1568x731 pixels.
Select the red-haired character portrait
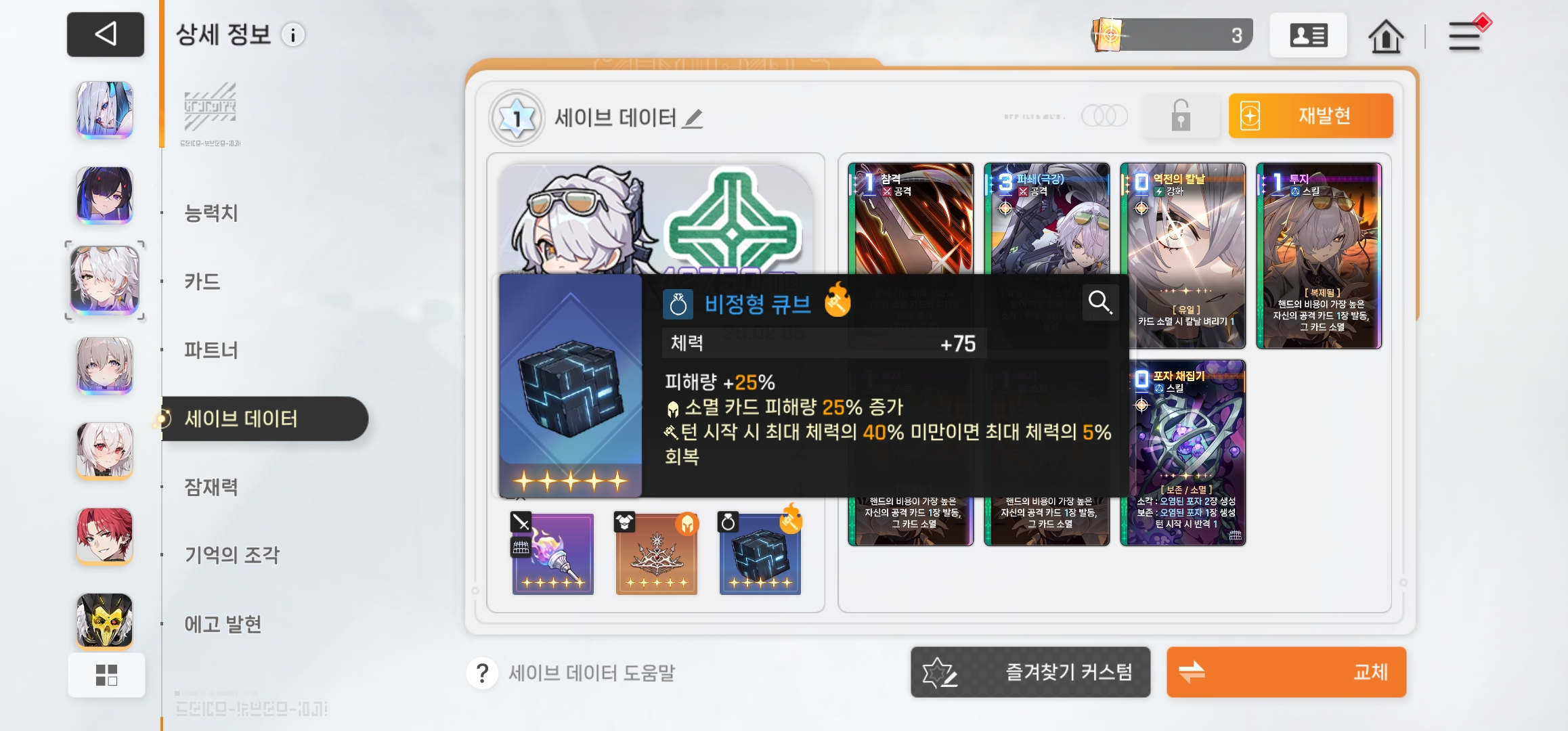pyautogui.click(x=104, y=535)
